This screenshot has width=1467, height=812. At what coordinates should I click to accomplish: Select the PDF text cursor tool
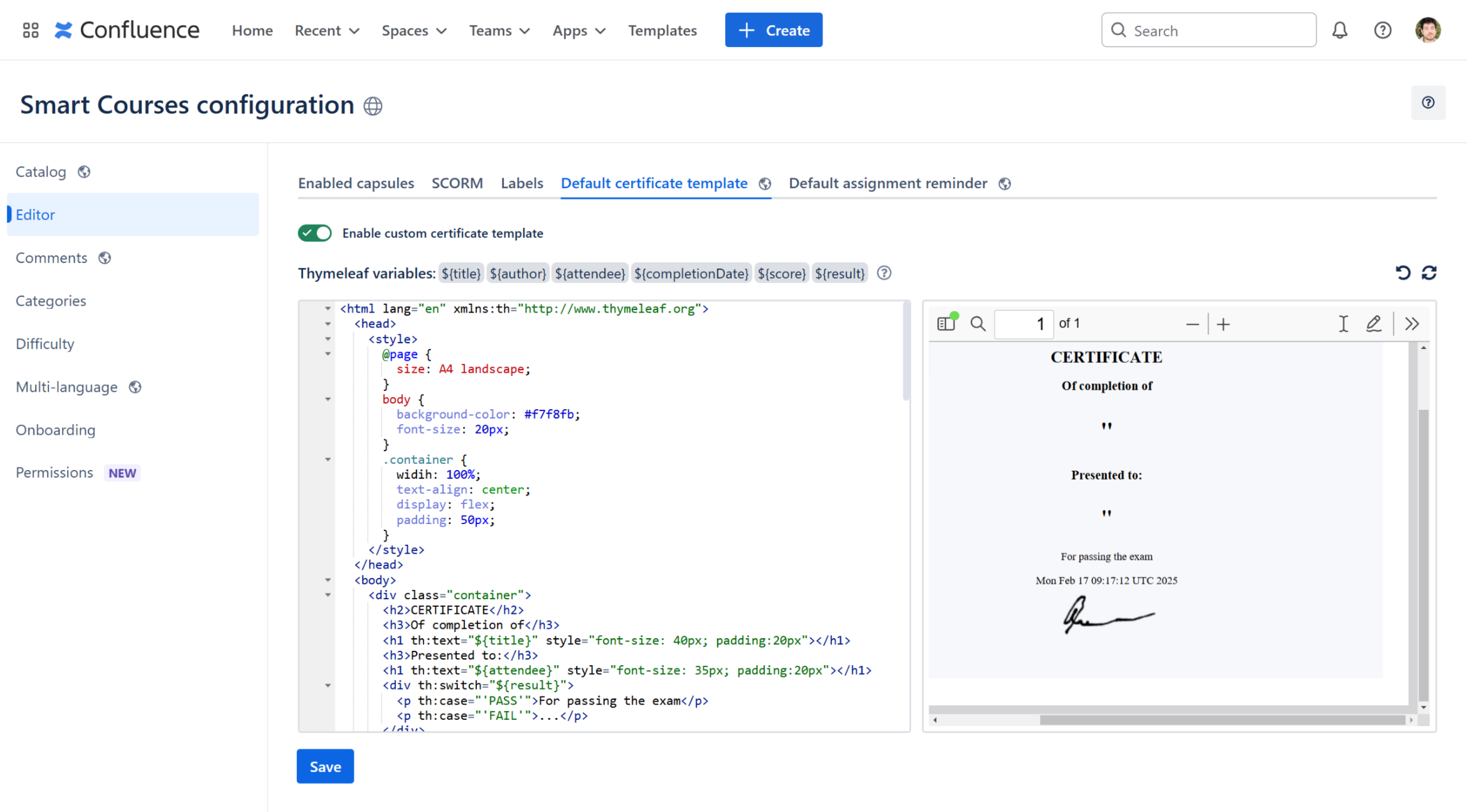[x=1343, y=324]
